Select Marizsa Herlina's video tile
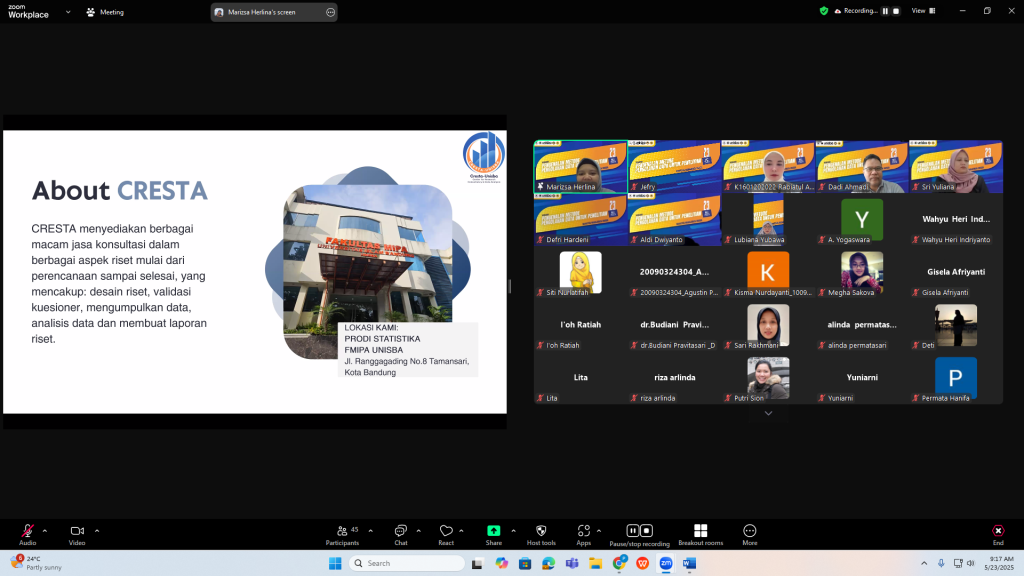 pos(581,167)
